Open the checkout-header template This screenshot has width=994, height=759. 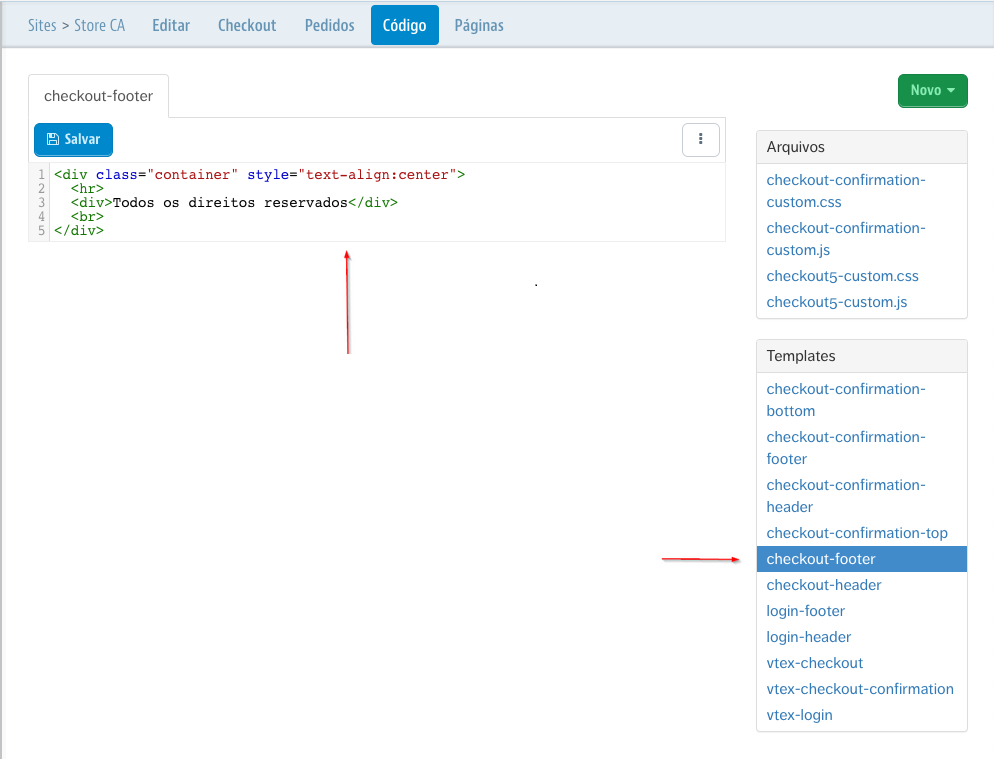[x=823, y=585]
